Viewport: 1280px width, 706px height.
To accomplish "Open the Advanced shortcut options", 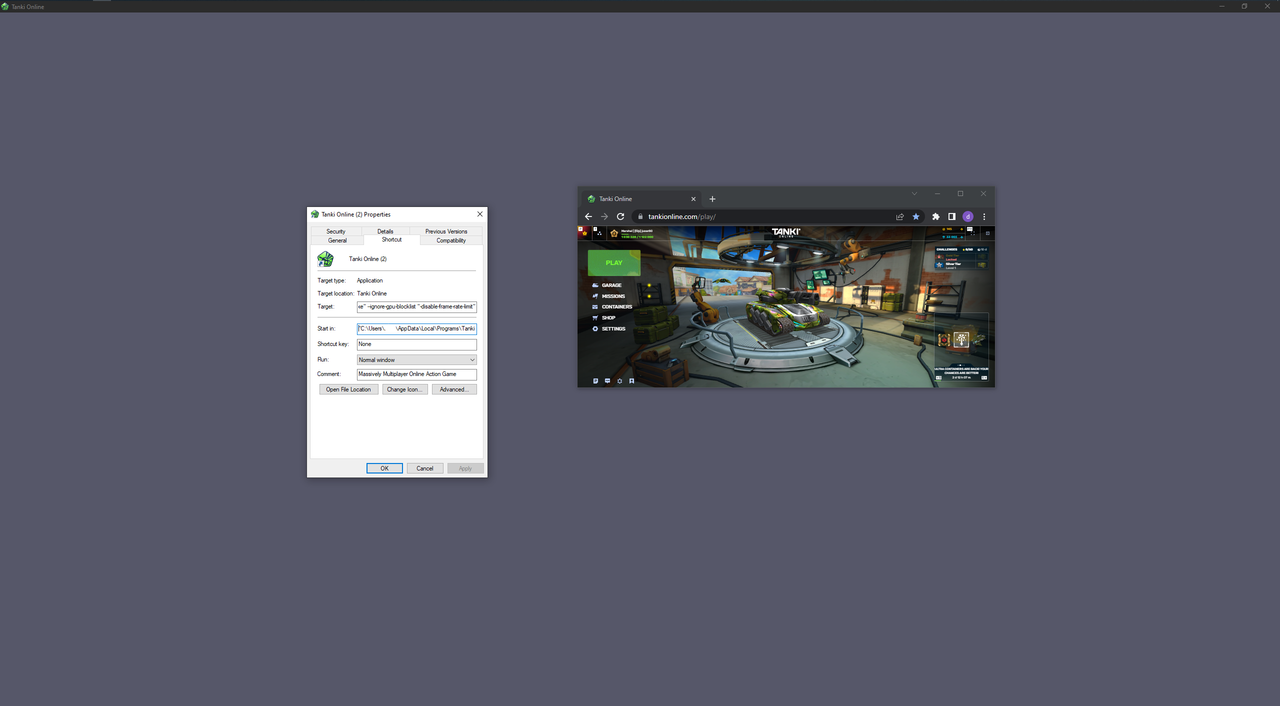I will click(454, 389).
